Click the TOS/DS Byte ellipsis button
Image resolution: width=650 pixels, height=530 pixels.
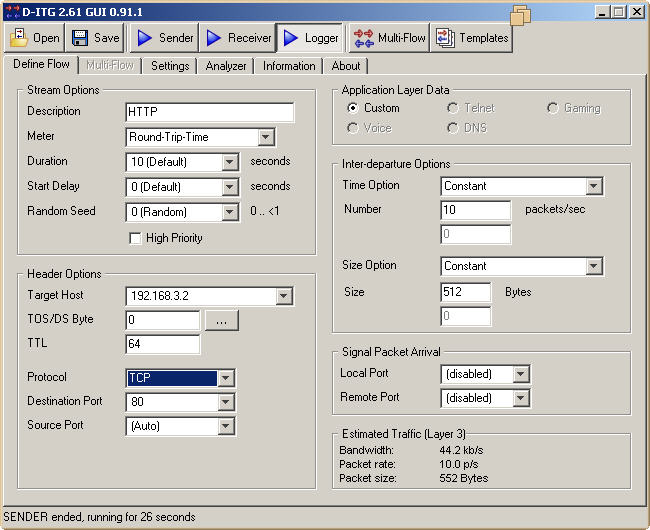[222, 321]
